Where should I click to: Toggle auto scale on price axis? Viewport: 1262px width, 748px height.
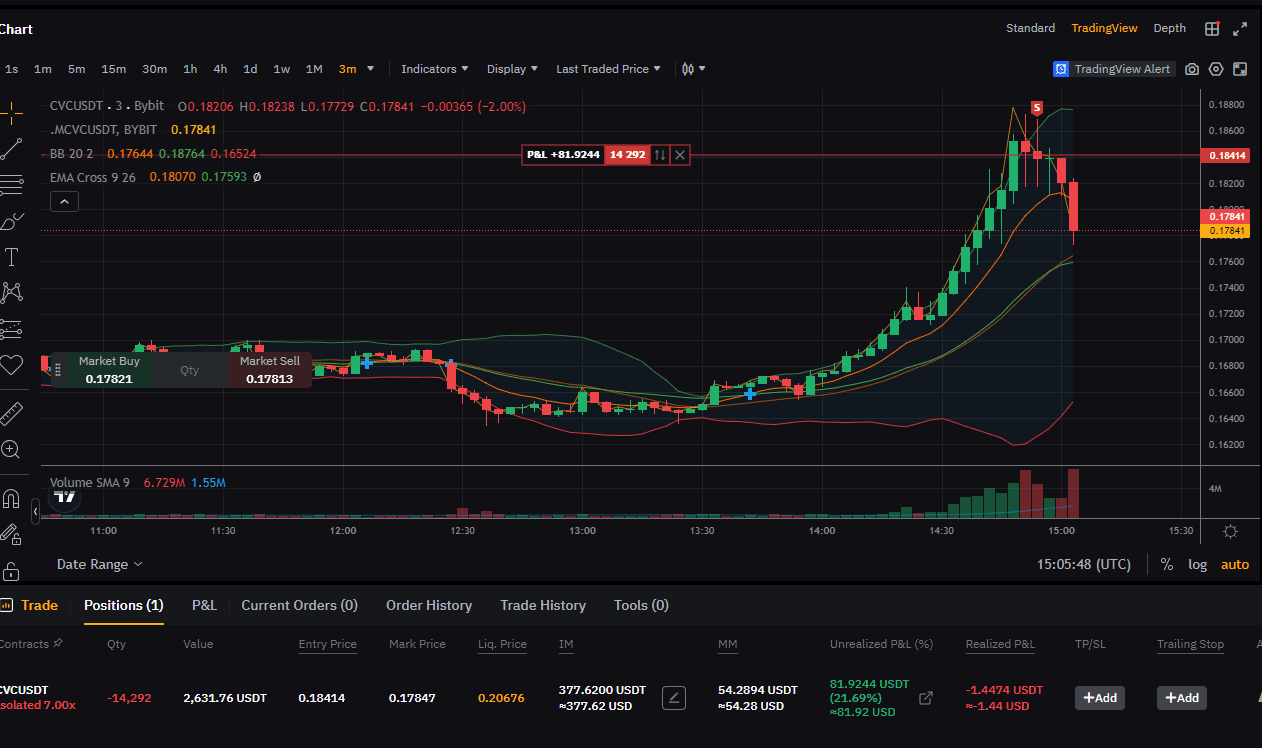click(x=1235, y=564)
